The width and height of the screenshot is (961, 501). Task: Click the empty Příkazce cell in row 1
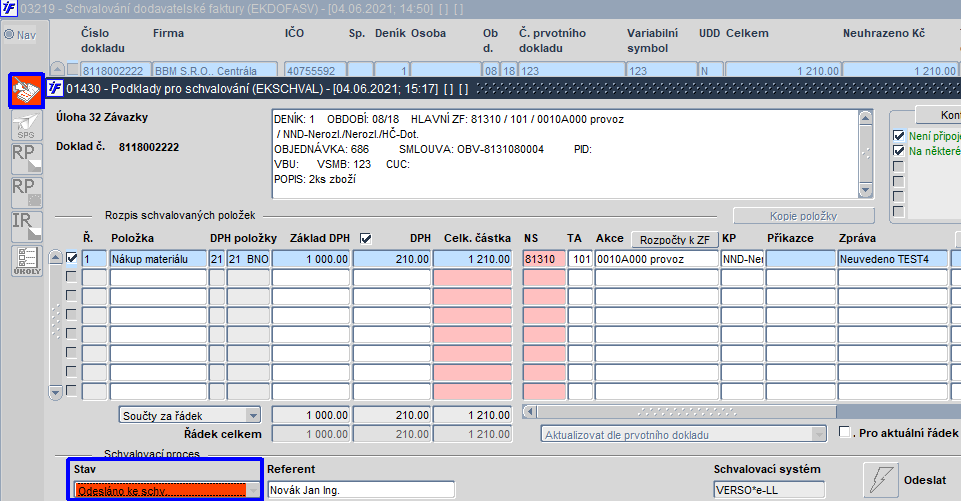click(x=800, y=259)
